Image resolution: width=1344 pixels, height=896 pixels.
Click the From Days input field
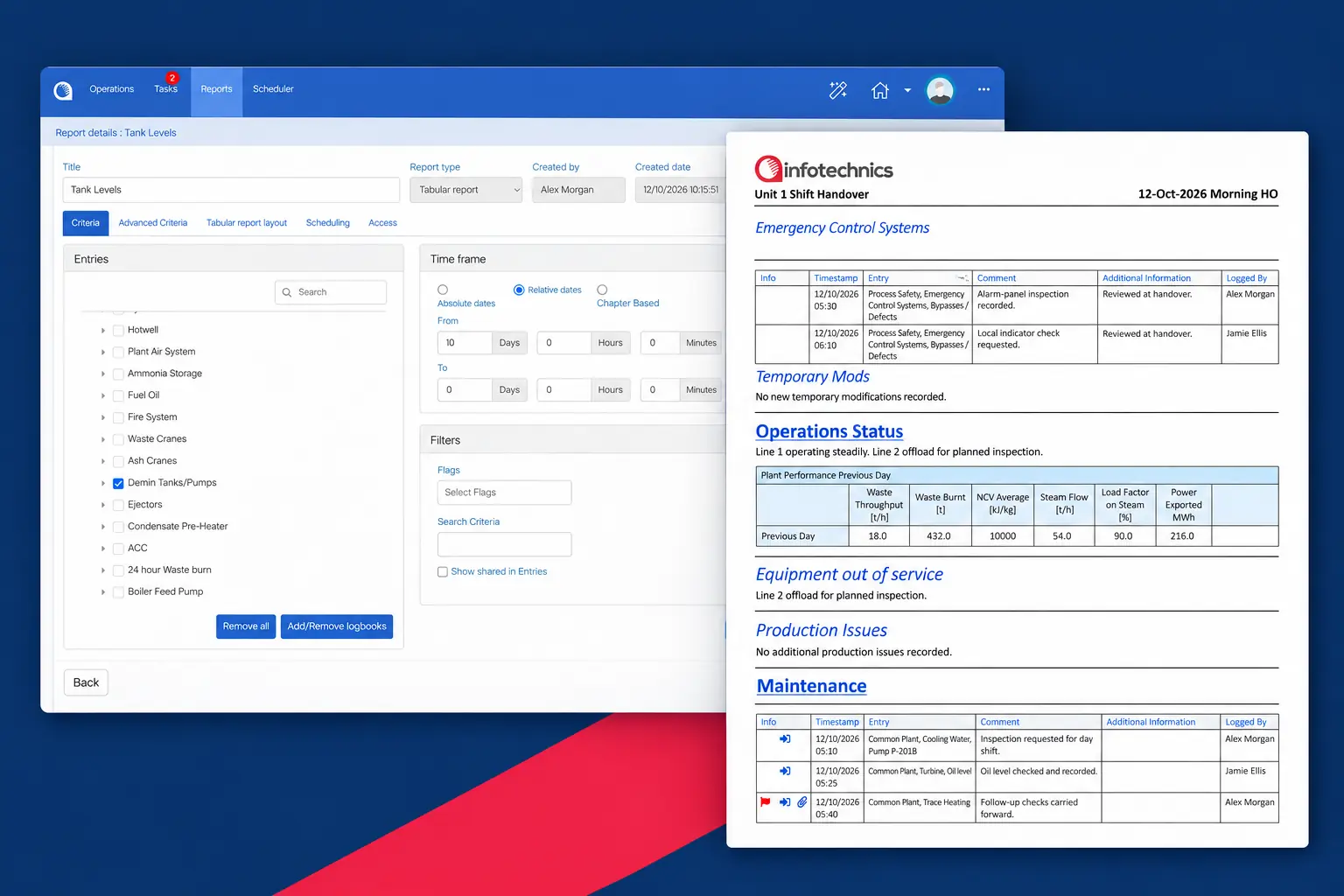tap(465, 343)
